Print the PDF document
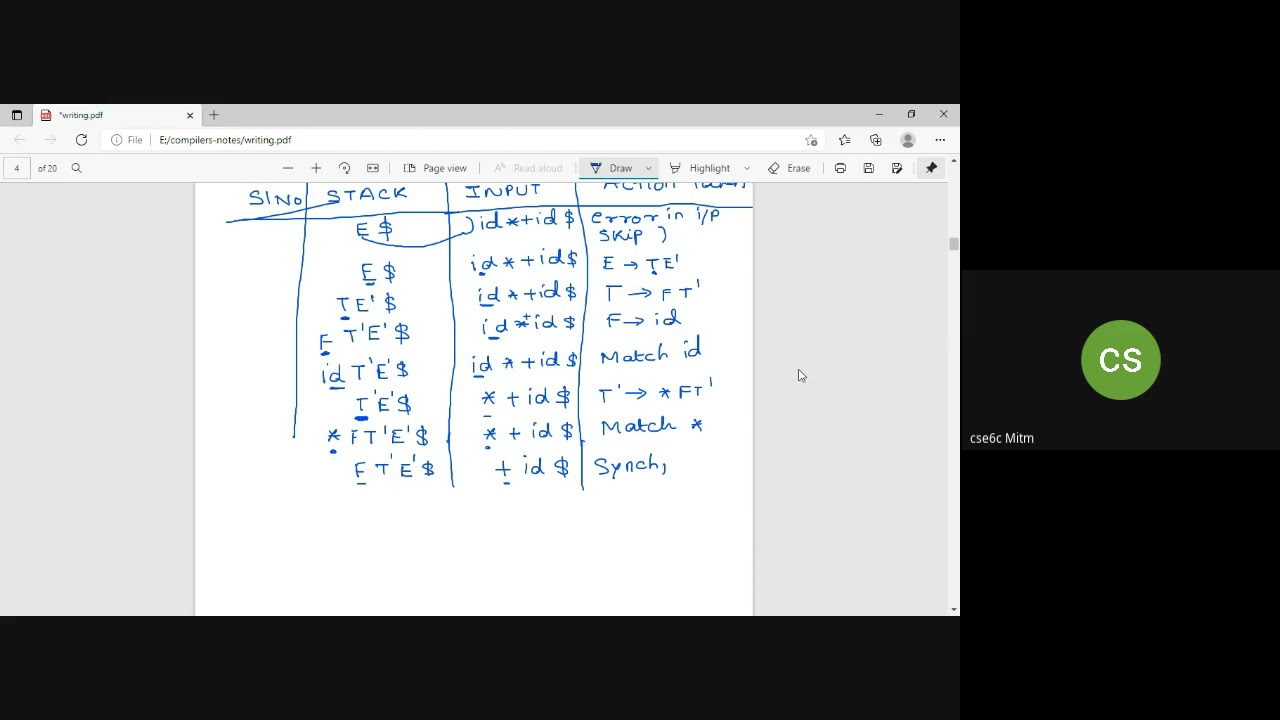1280x720 pixels. click(840, 168)
